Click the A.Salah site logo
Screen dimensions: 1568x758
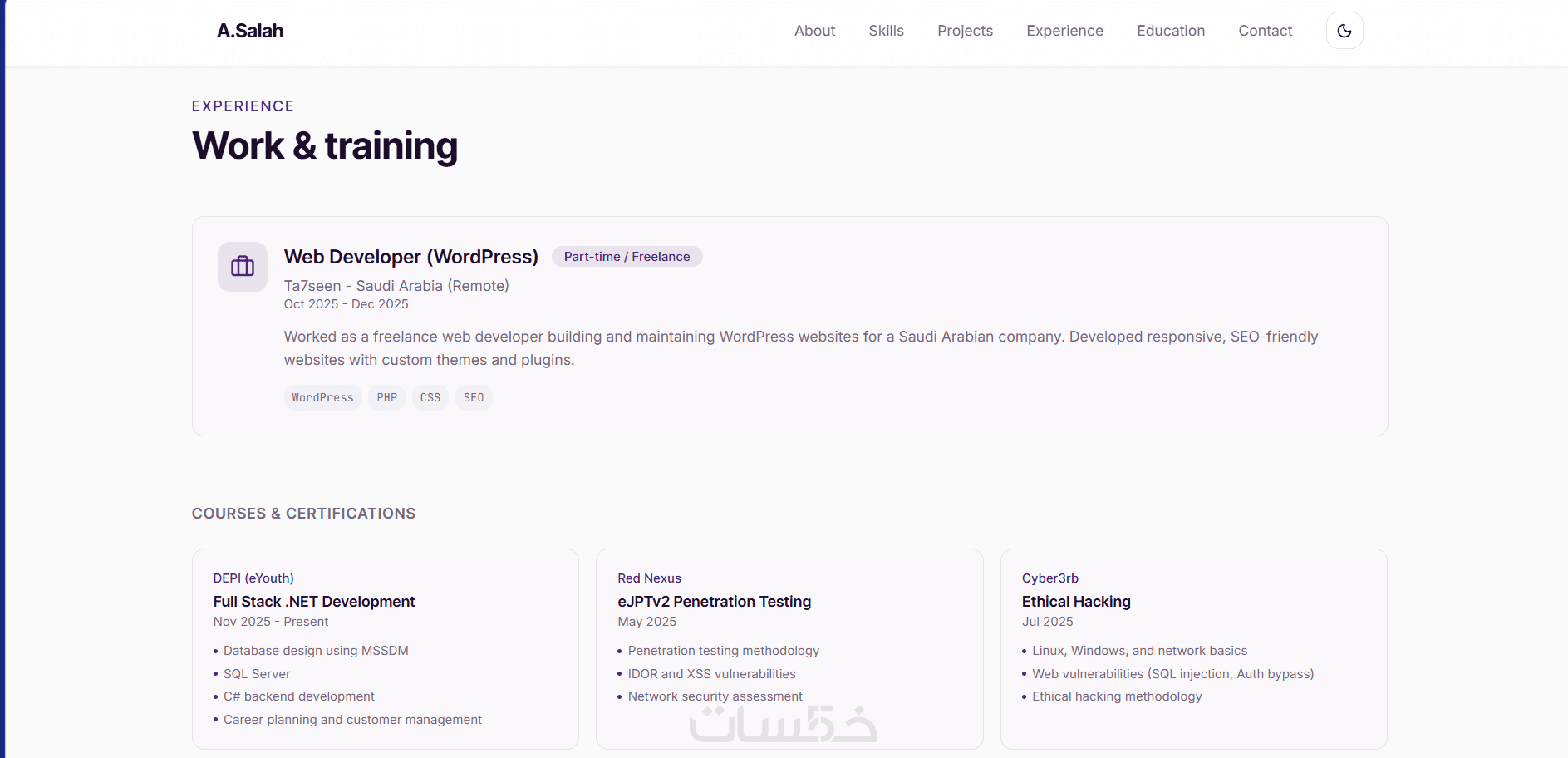coord(250,31)
